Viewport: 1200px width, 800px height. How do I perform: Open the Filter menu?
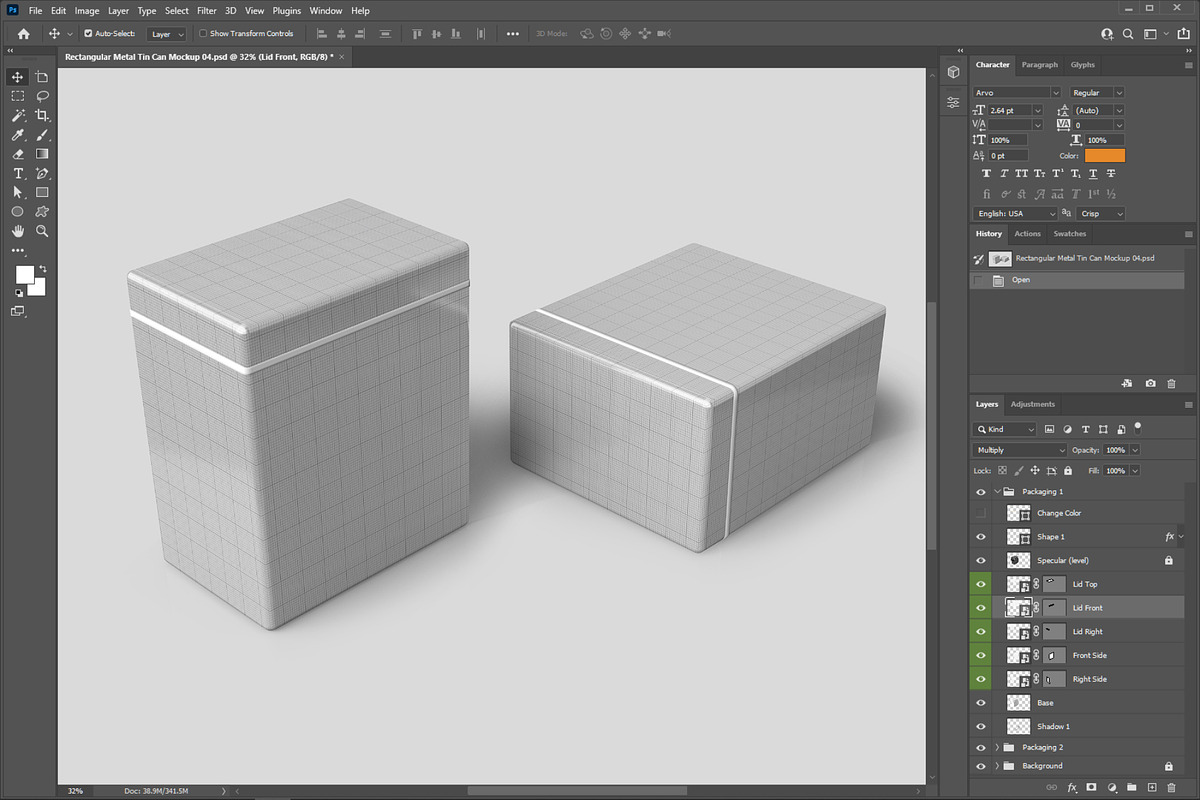coord(207,11)
